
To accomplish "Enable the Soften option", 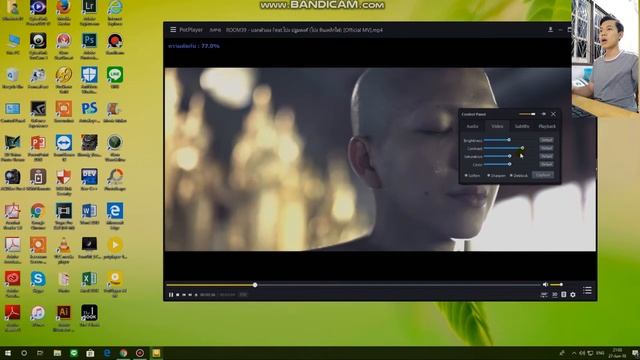I will 472,176.
